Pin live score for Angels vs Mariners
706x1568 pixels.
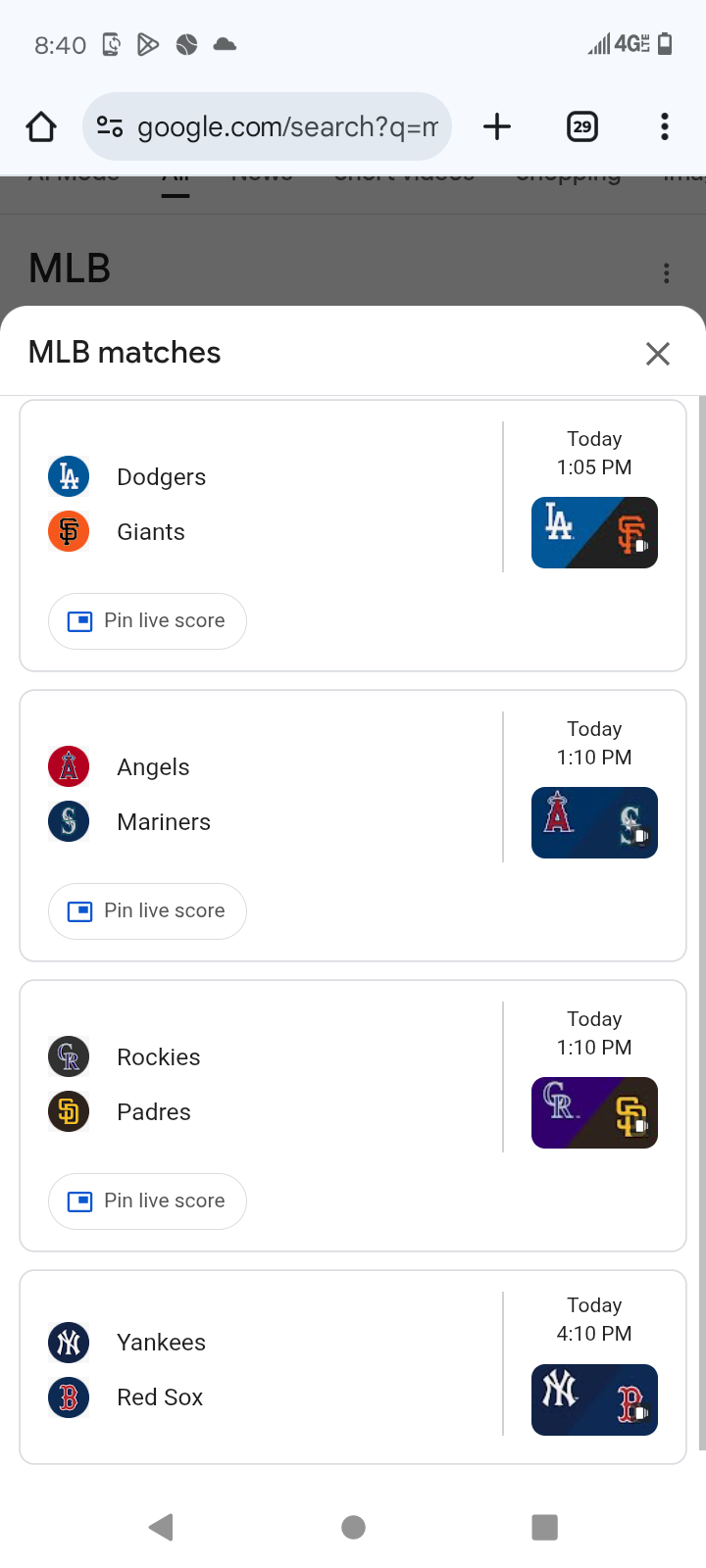[147, 911]
